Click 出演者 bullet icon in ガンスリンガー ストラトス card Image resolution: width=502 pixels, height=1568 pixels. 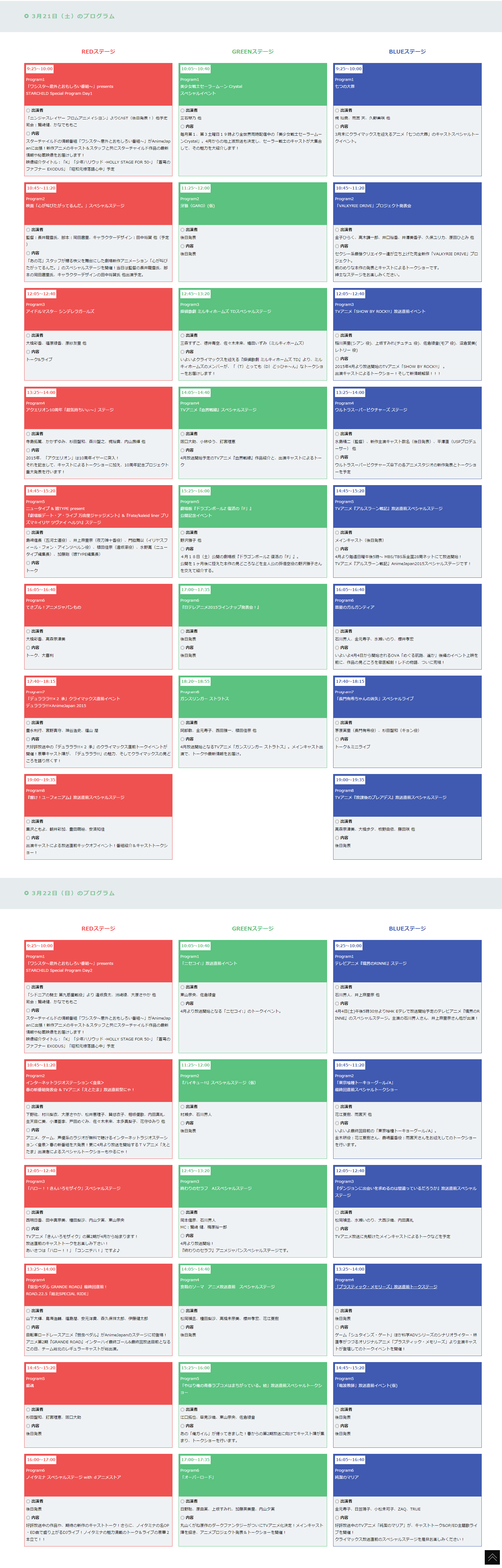(x=182, y=723)
